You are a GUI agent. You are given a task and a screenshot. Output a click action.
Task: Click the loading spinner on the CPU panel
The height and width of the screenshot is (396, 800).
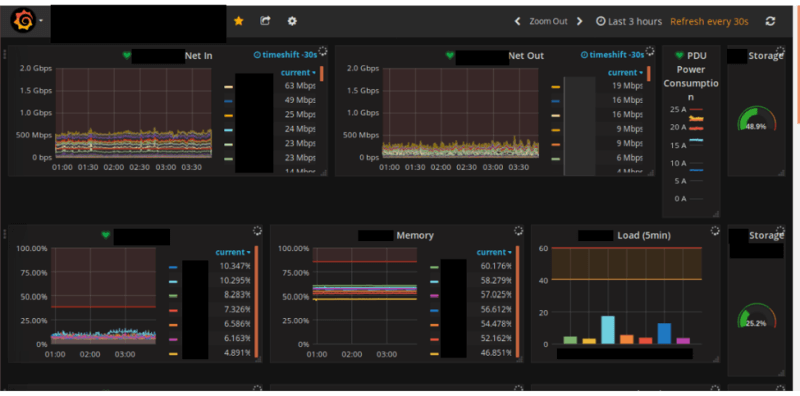tap(257, 231)
